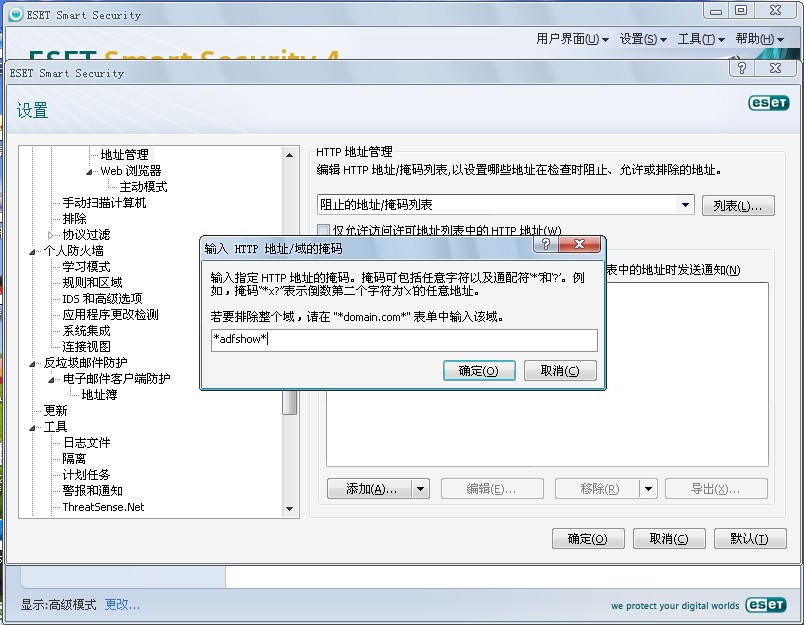The height and width of the screenshot is (625, 804).
Task: Click the tree scrollbar up arrow
Action: (x=290, y=154)
